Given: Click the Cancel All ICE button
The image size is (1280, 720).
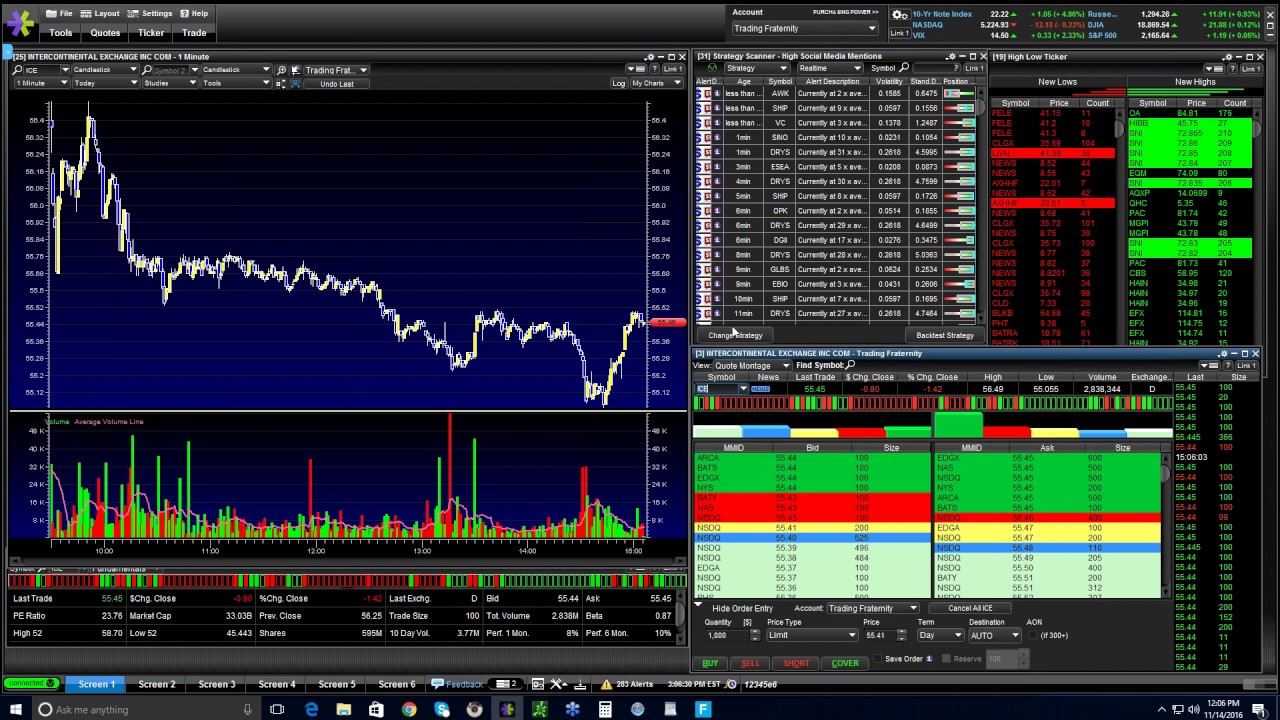Looking at the screenshot, I should tap(970, 608).
